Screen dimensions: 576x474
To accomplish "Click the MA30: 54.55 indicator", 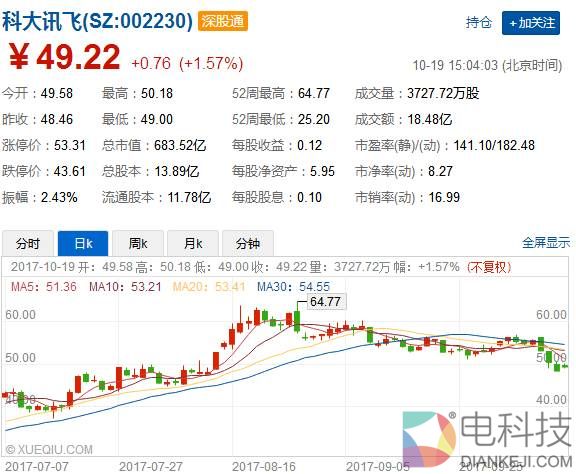I will [294, 287].
